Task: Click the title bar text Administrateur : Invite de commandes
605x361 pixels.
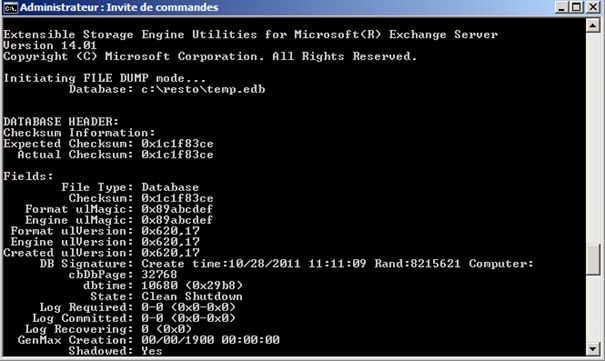Action: pos(119,7)
